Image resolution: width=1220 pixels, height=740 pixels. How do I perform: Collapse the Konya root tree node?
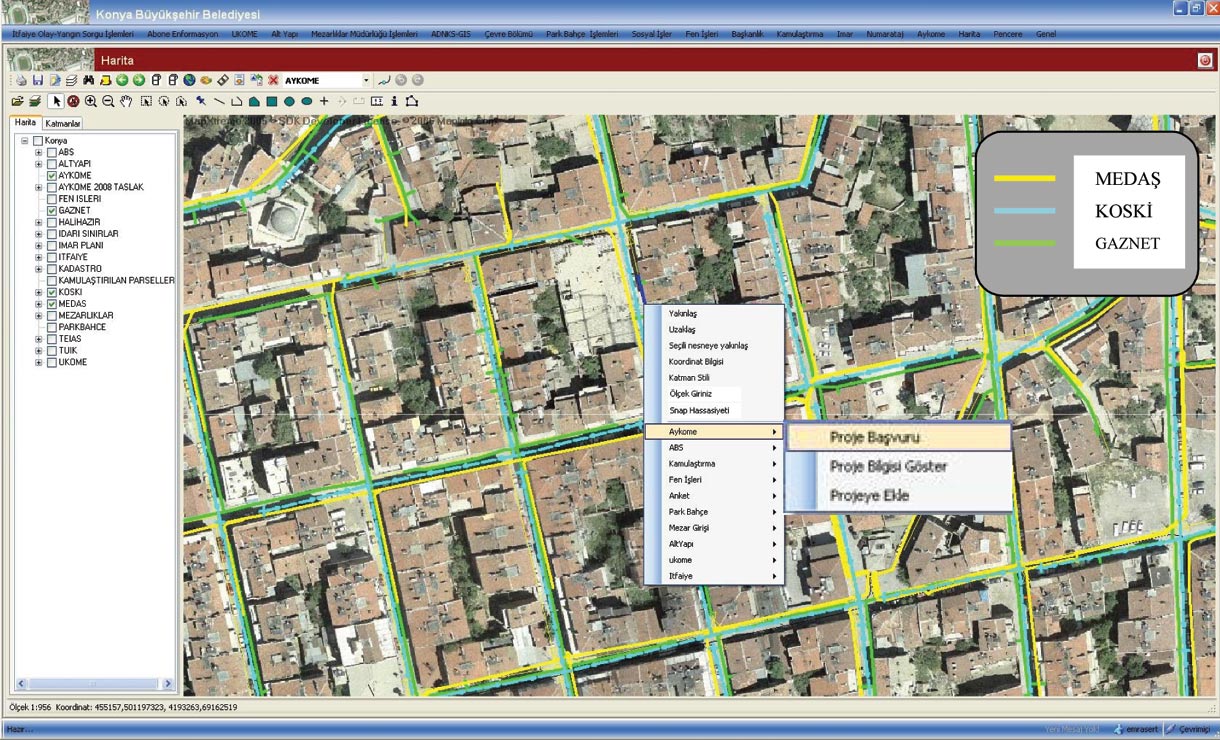pos(25,141)
